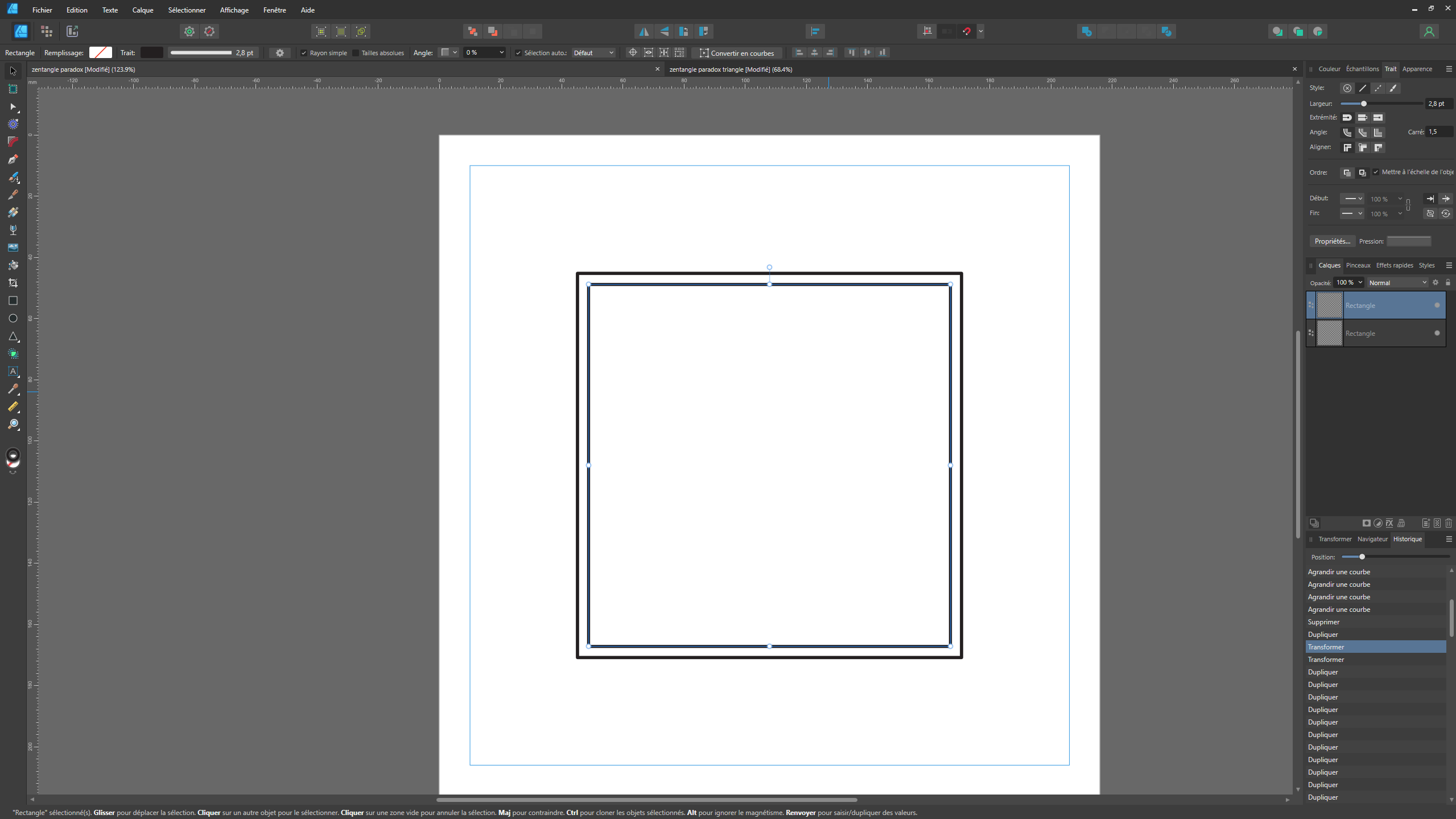Enable the Tailles absolues checkbox
Screen dimensions: 1456x819
coord(356,53)
